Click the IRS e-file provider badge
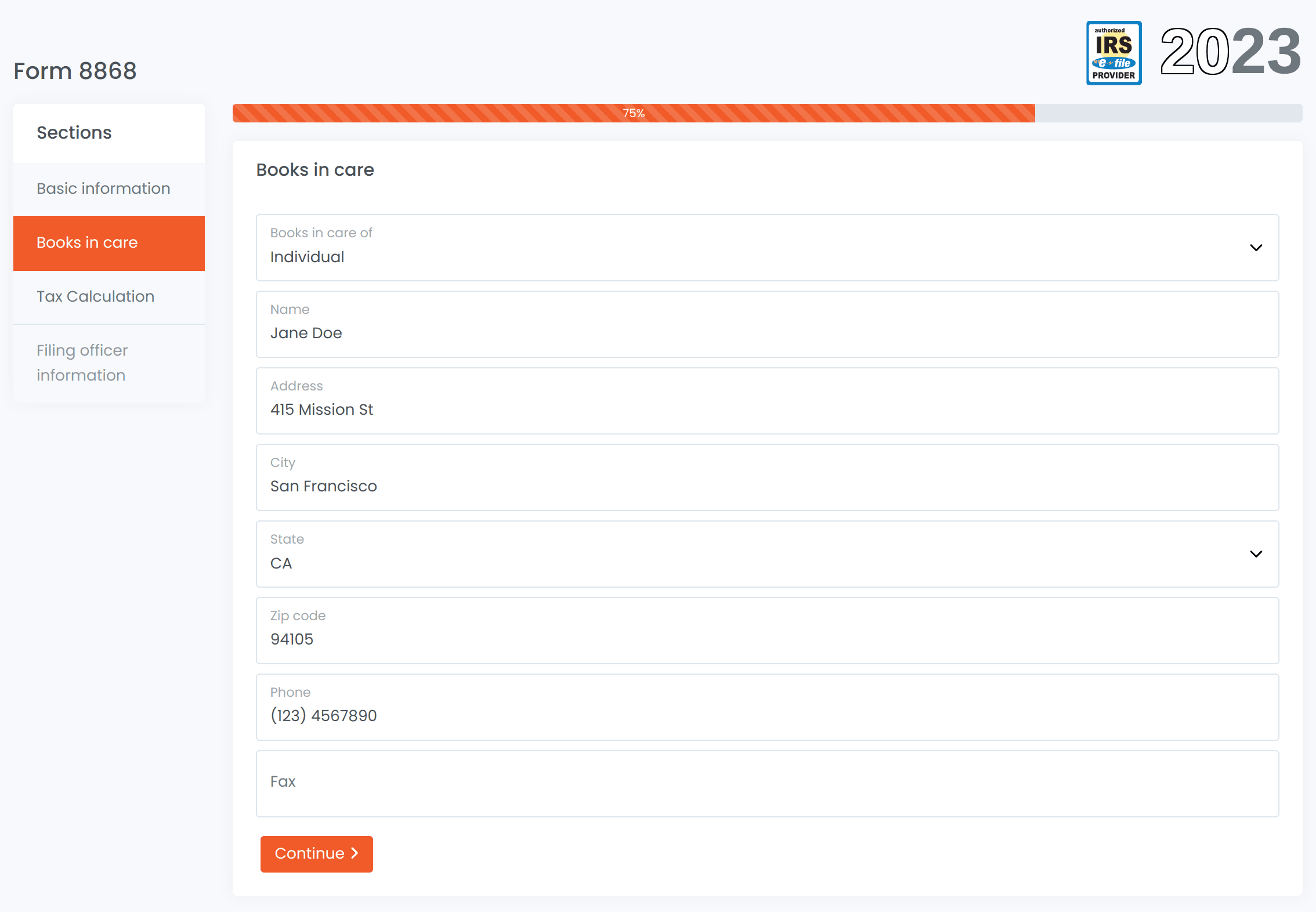 click(1113, 53)
